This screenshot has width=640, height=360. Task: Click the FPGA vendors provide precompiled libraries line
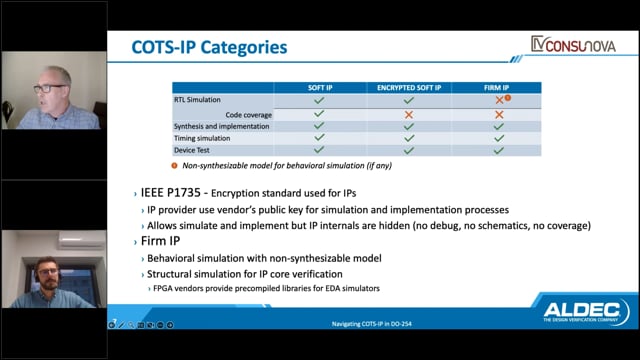point(266,289)
